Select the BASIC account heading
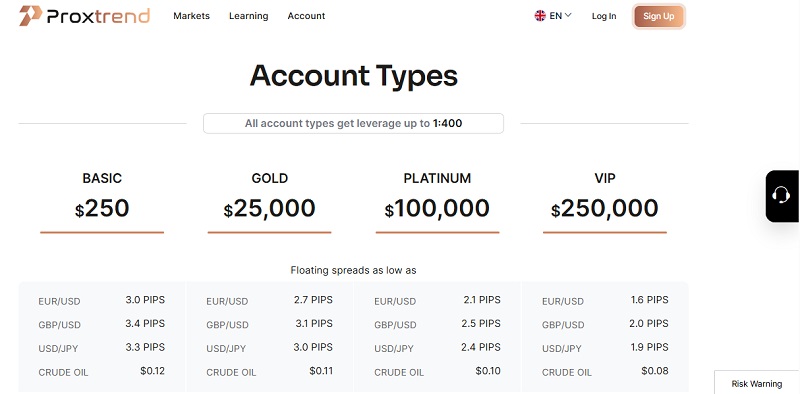Image resolution: width=800 pixels, height=394 pixels. [x=102, y=178]
